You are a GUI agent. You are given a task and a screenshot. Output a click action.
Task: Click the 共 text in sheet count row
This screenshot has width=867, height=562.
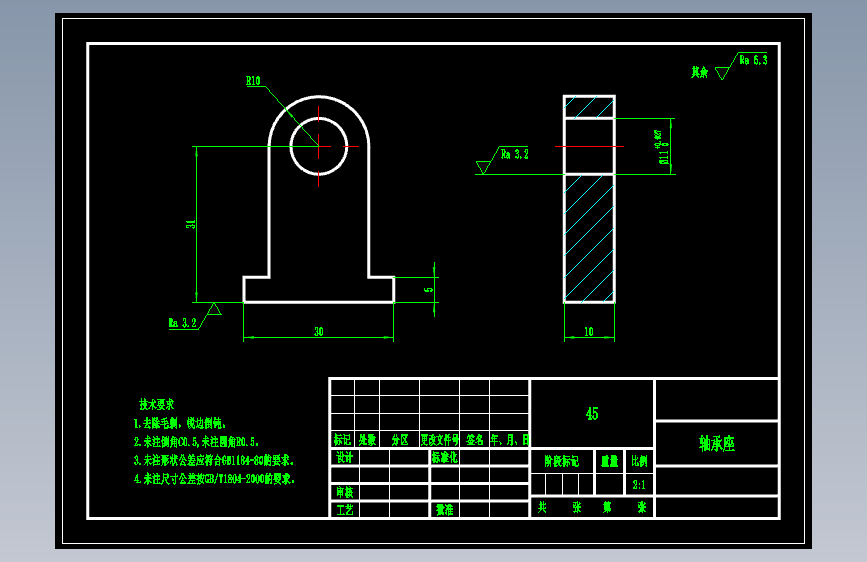542,507
